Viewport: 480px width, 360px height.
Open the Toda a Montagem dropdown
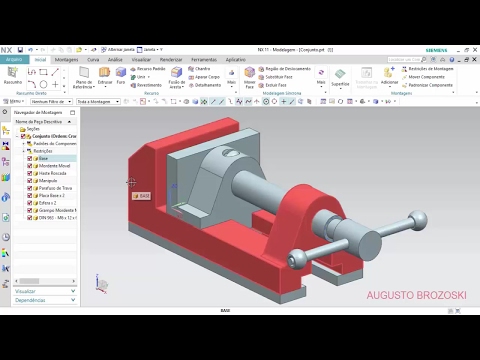click(x=98, y=101)
